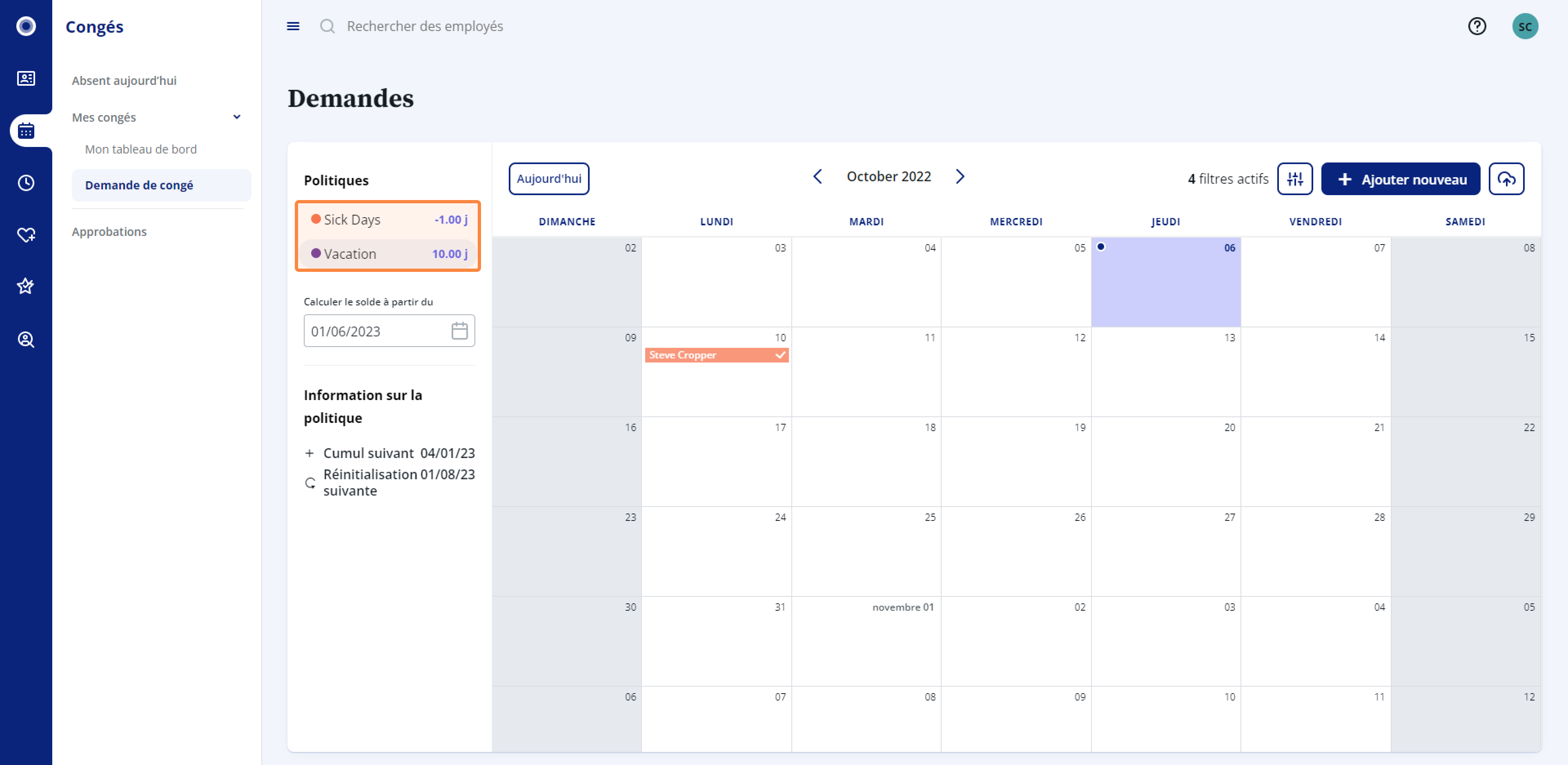This screenshot has height=765, width=1568.
Task: Click the Congés heading
Action: point(94,27)
